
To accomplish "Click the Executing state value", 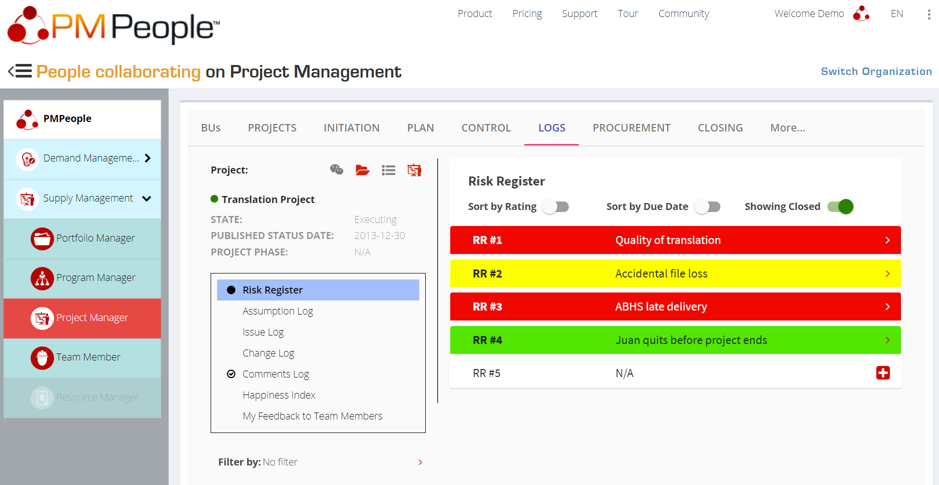I will pyautogui.click(x=375, y=220).
